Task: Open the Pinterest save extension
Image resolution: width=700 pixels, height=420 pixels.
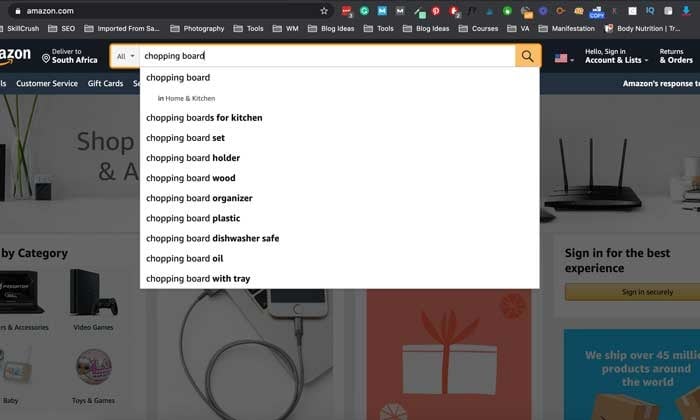Action: 436,11
